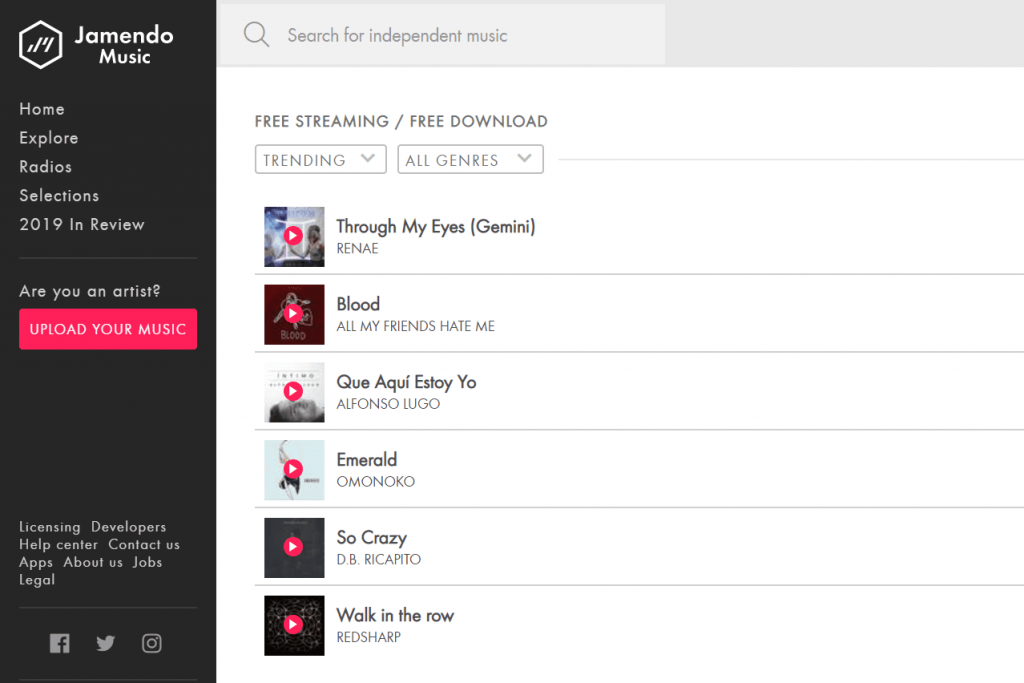Click the Jamendo Music hexagon logo

pyautogui.click(x=40, y=44)
